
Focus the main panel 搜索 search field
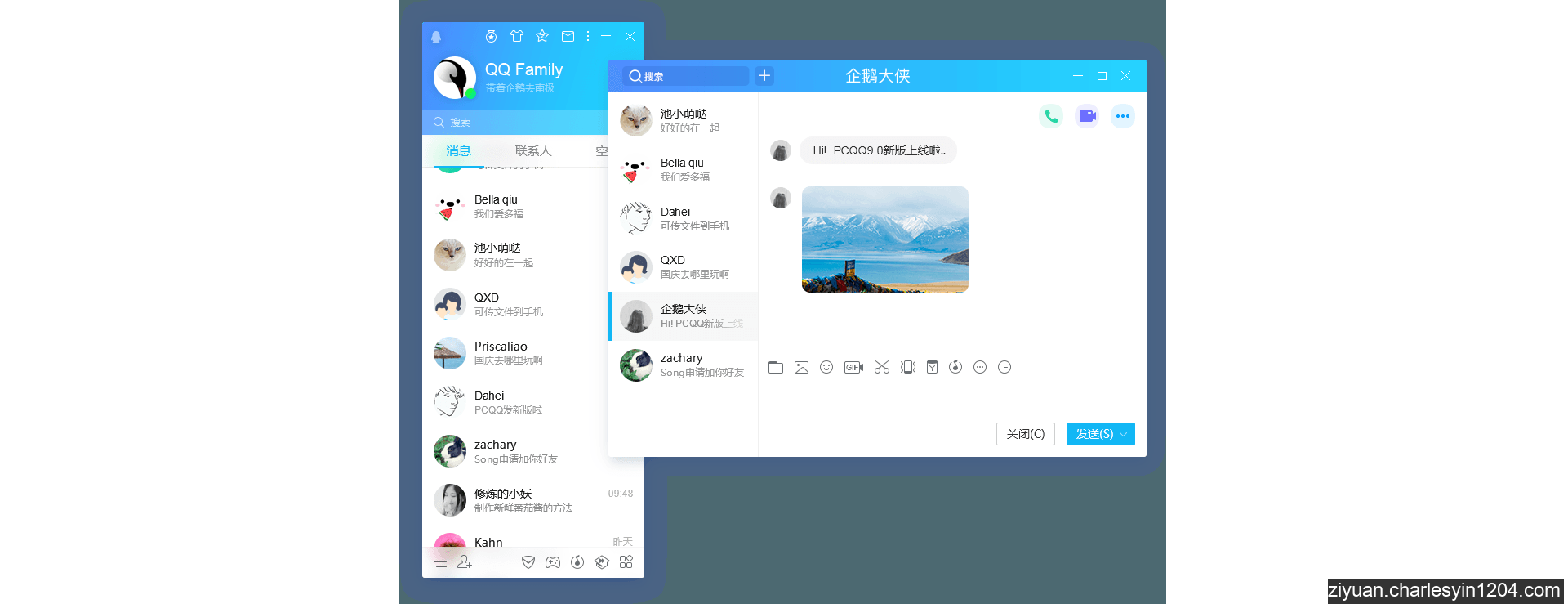coord(515,122)
